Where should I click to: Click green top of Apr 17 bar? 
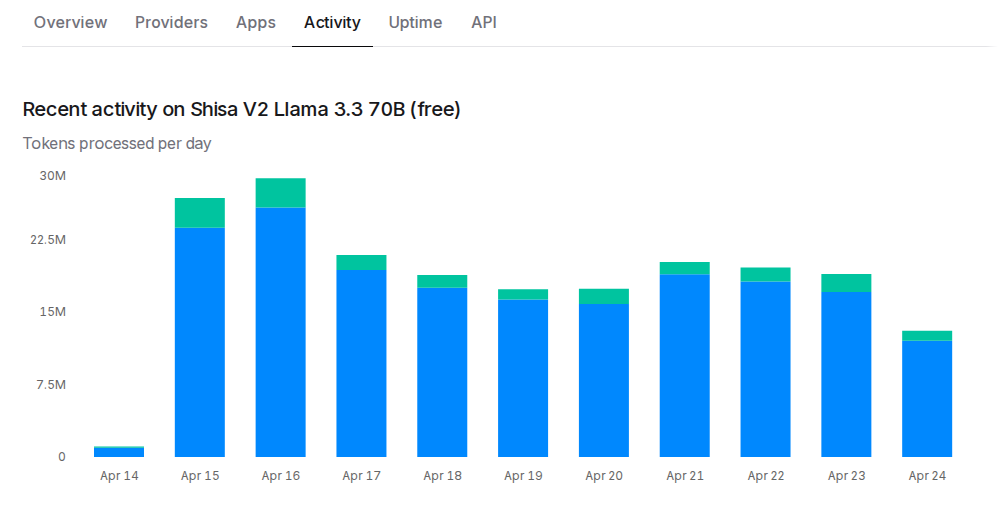361,262
